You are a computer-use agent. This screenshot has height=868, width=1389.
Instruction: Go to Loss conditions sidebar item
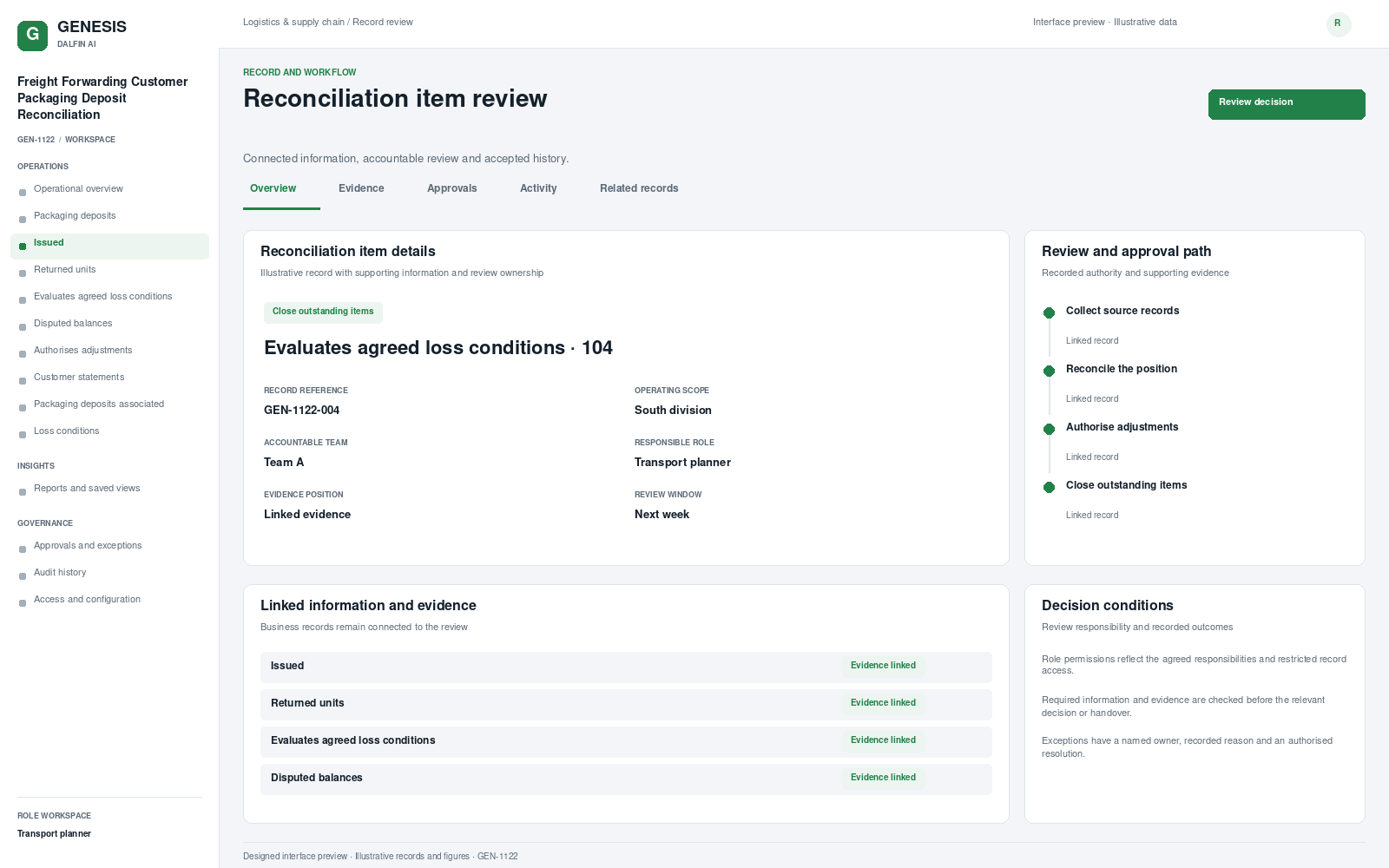109,431
